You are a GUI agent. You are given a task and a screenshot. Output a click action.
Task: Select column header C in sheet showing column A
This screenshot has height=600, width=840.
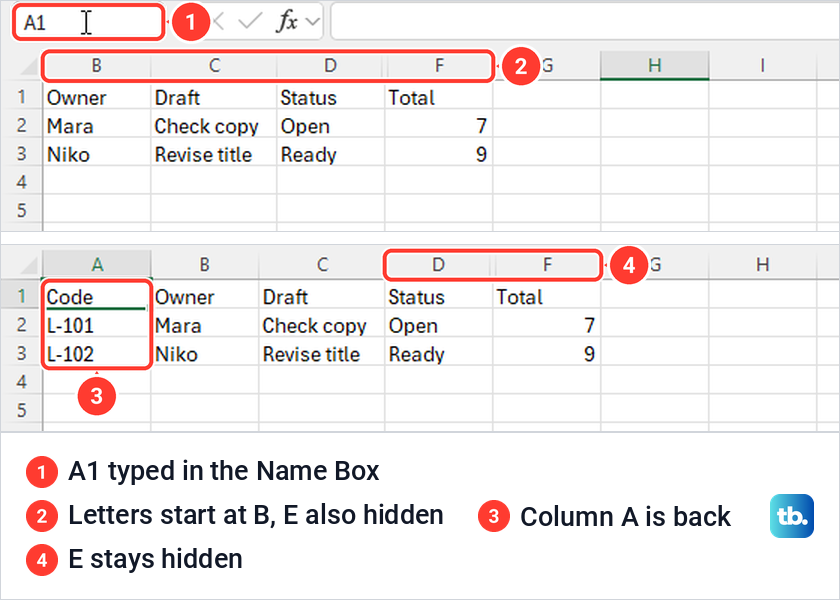(322, 265)
